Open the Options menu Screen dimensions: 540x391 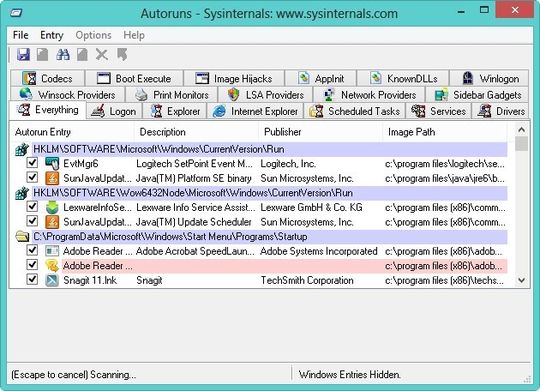pyautogui.click(x=93, y=35)
